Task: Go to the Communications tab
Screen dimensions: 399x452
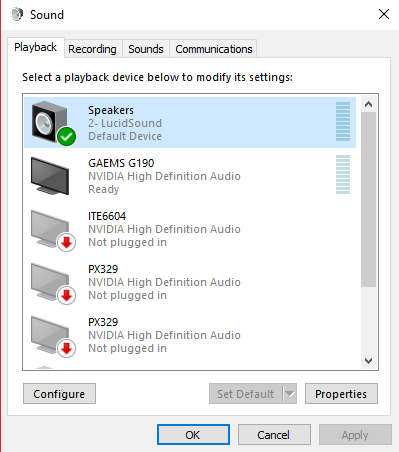Action: click(x=214, y=49)
